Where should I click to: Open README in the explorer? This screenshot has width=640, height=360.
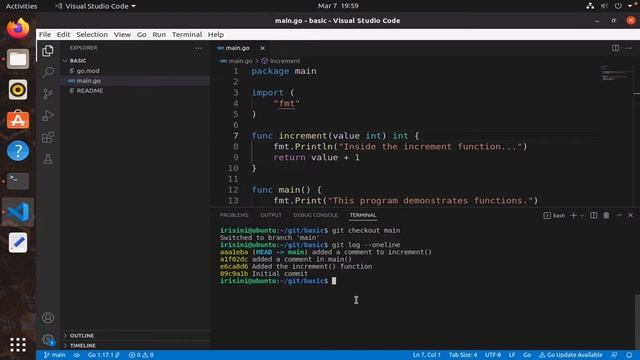136,91
